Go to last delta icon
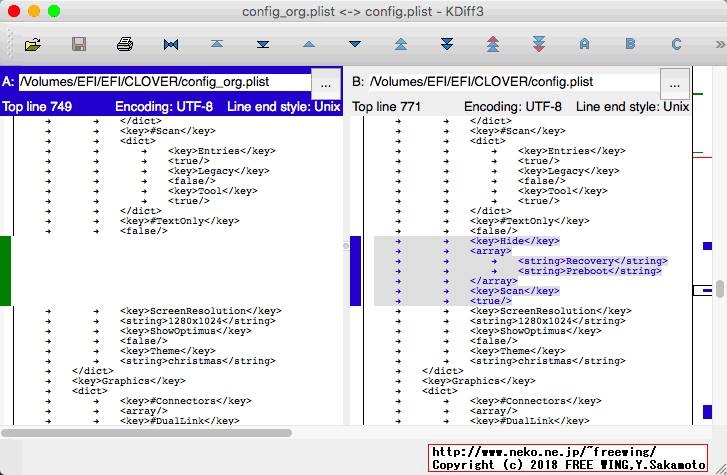 [x=263, y=45]
